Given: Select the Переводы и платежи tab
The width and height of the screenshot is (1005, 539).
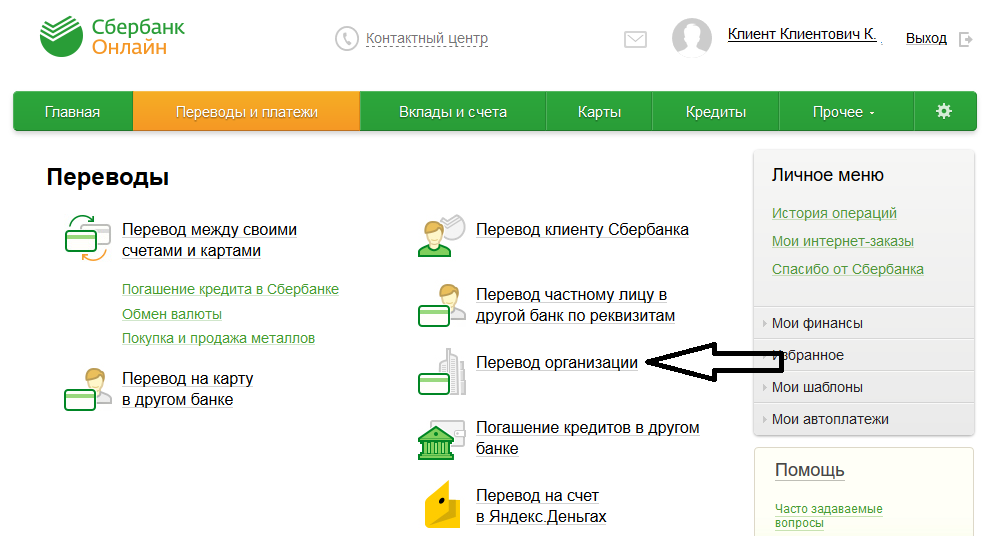Looking at the screenshot, I should coord(247,112).
